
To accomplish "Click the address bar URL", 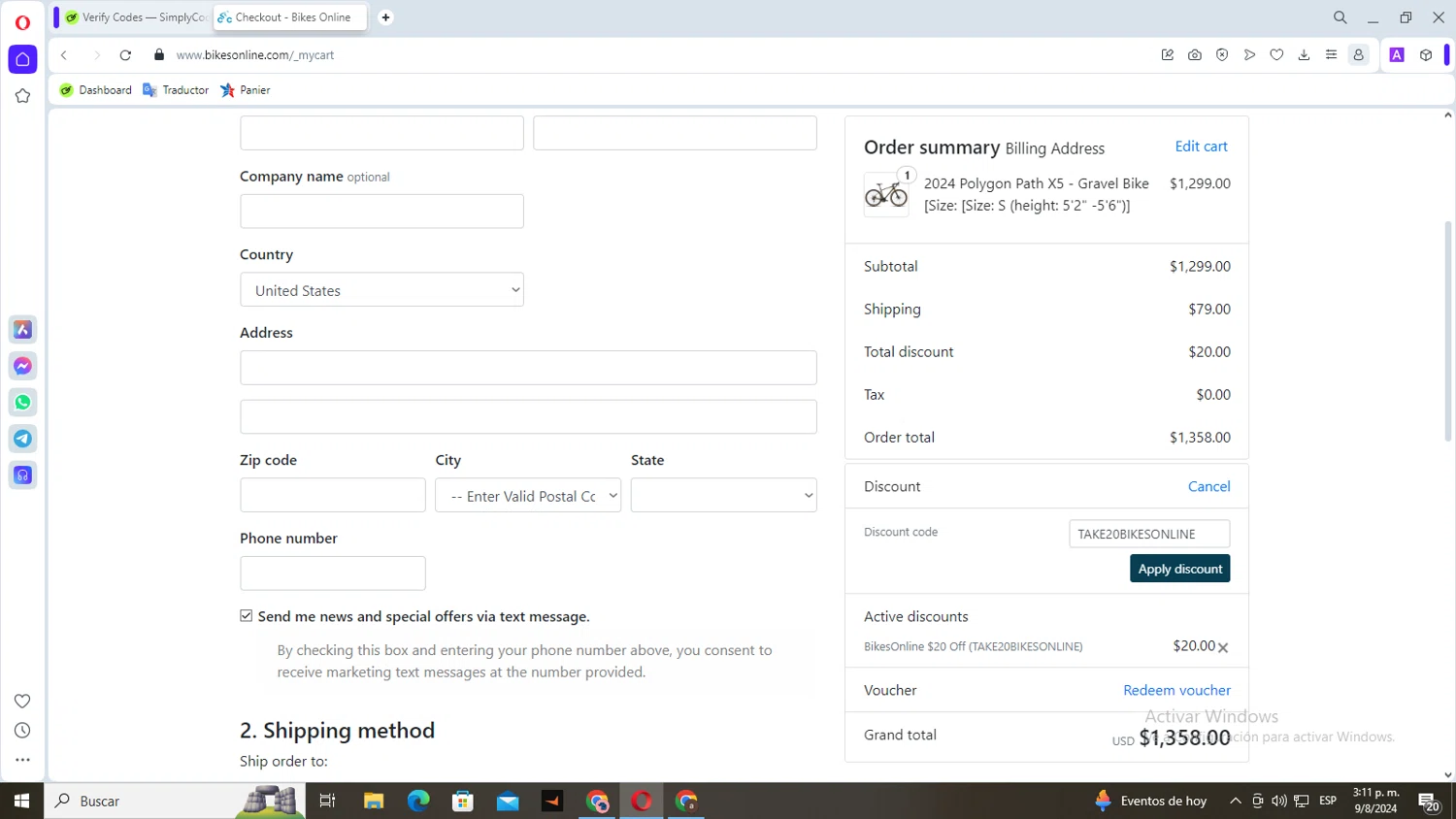I will click(x=255, y=55).
